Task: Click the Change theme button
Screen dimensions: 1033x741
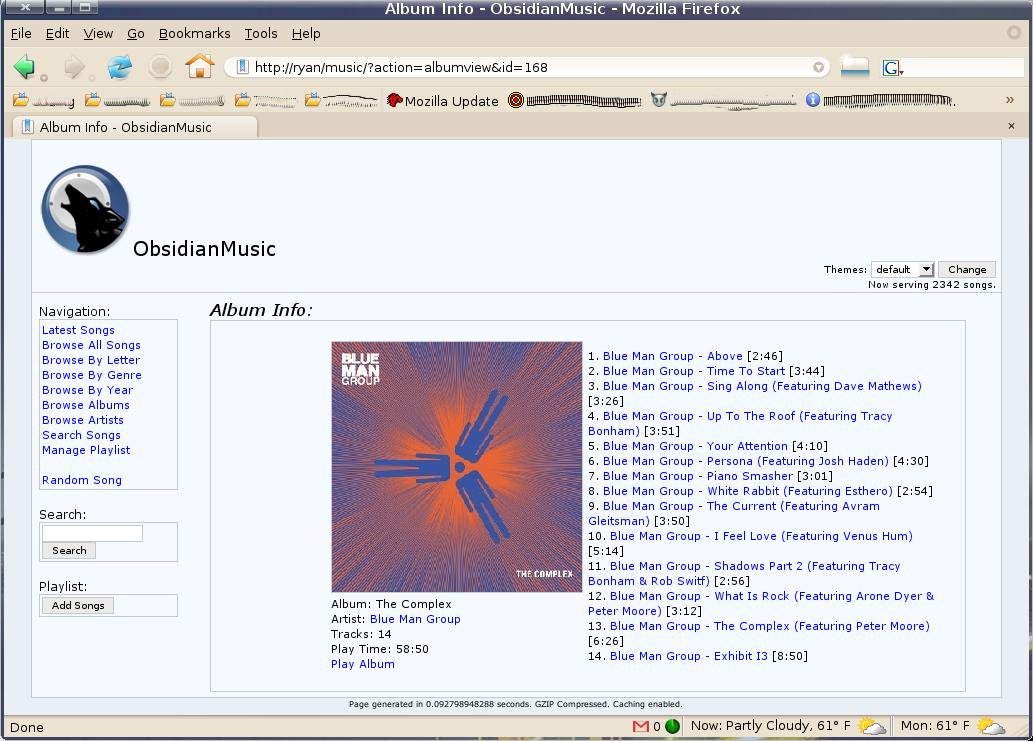Action: coord(966,269)
